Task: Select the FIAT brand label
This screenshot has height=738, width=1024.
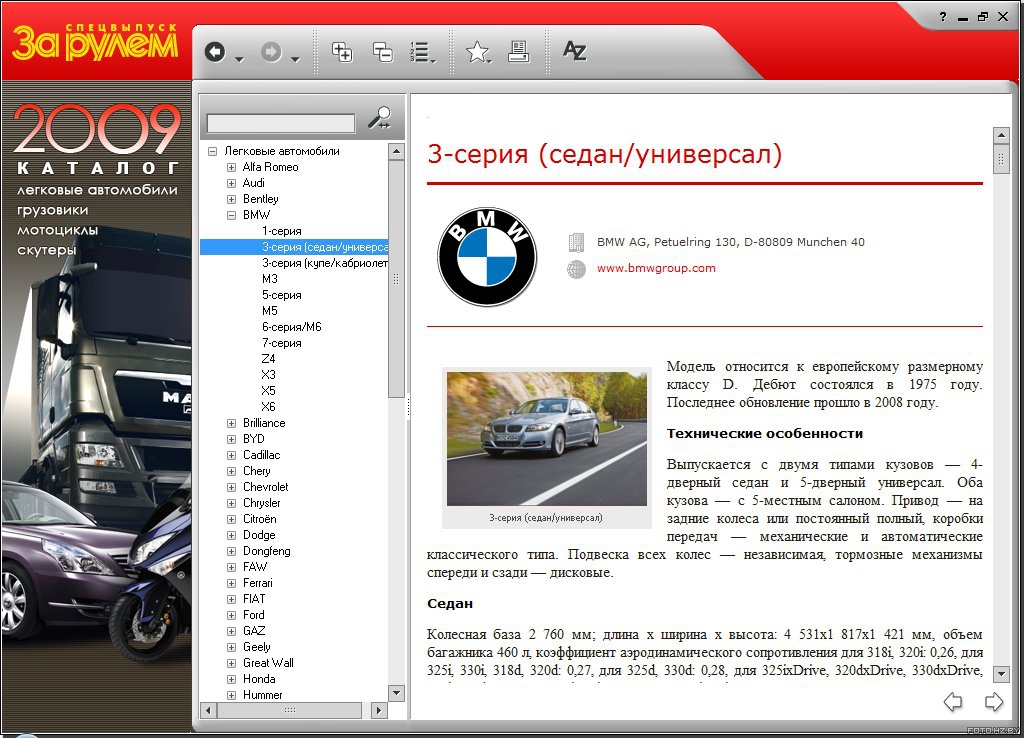Action: coord(254,599)
